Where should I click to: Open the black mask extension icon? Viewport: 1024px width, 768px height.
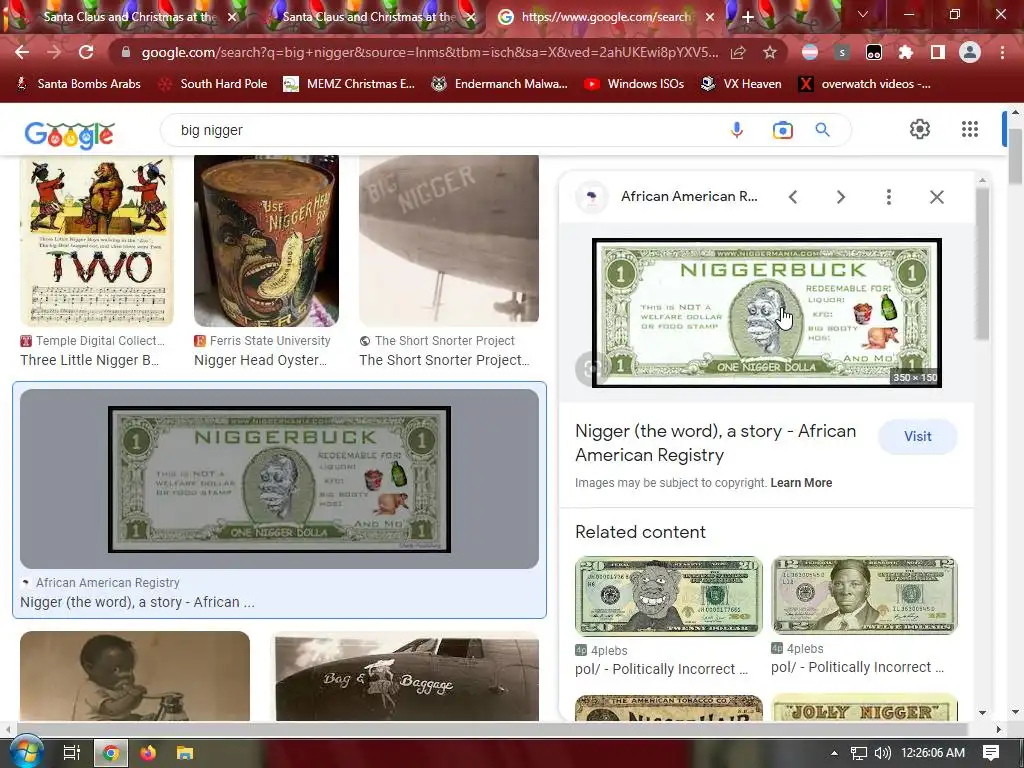click(874, 52)
